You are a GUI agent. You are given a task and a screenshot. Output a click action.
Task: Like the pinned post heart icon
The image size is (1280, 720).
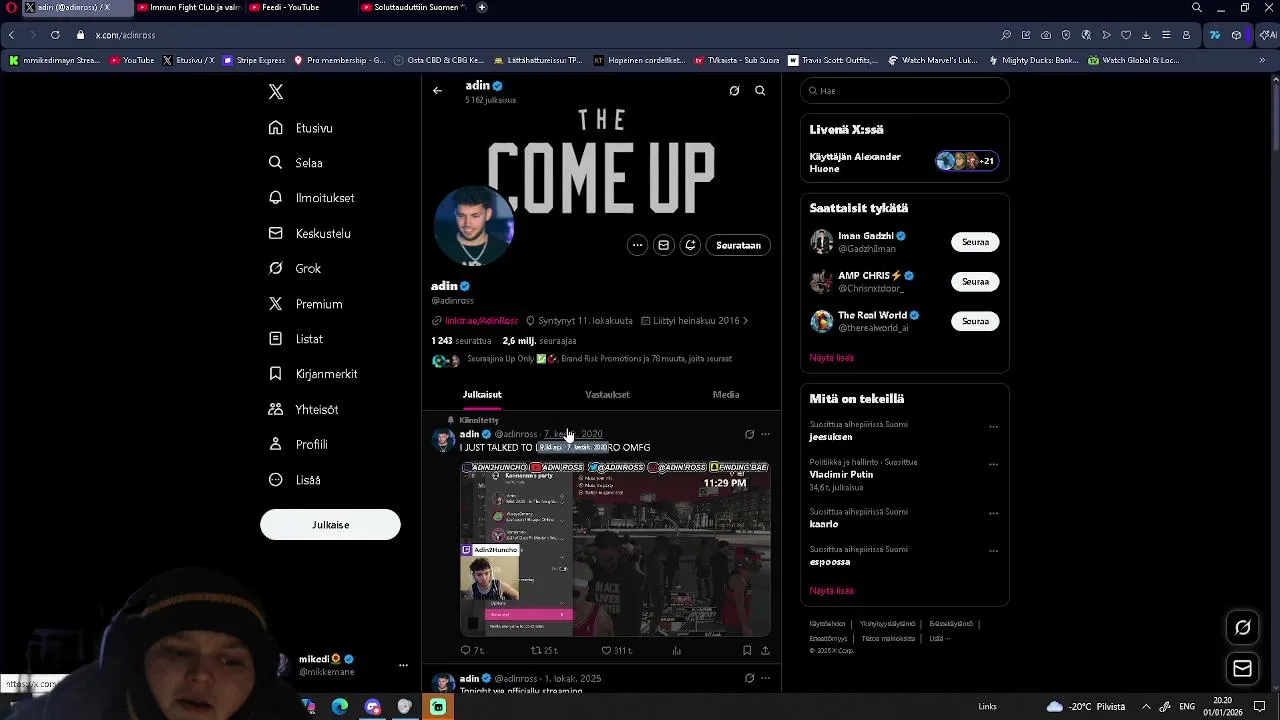pos(606,650)
